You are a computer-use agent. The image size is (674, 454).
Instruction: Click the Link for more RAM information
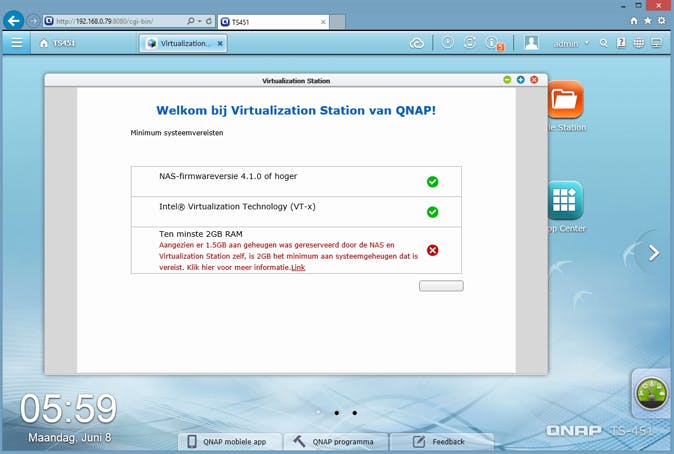point(298,267)
